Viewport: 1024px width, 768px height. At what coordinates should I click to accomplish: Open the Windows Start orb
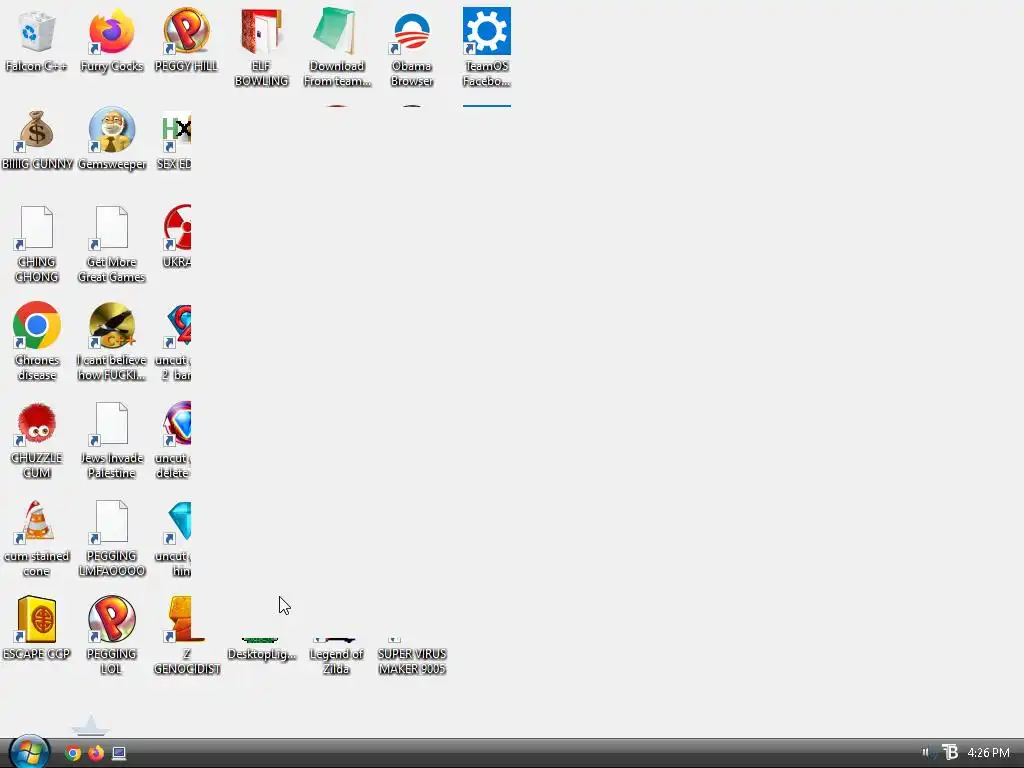[29, 752]
